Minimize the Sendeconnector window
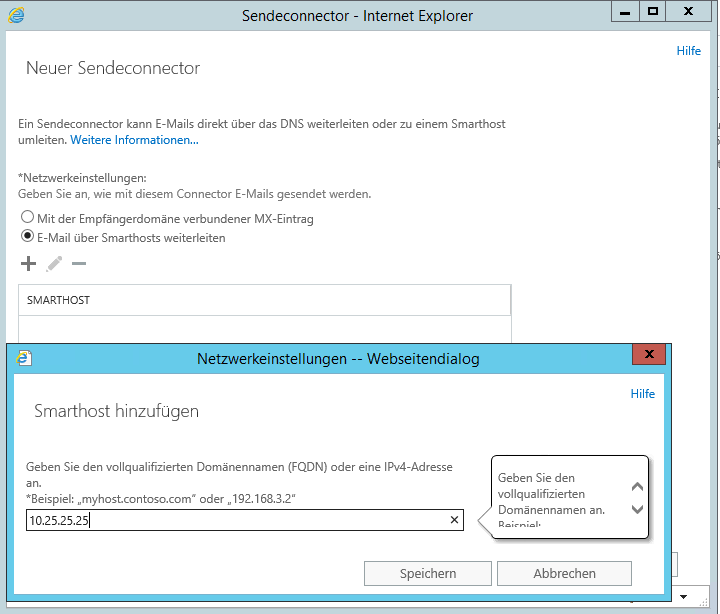720x614 pixels. pos(625,12)
